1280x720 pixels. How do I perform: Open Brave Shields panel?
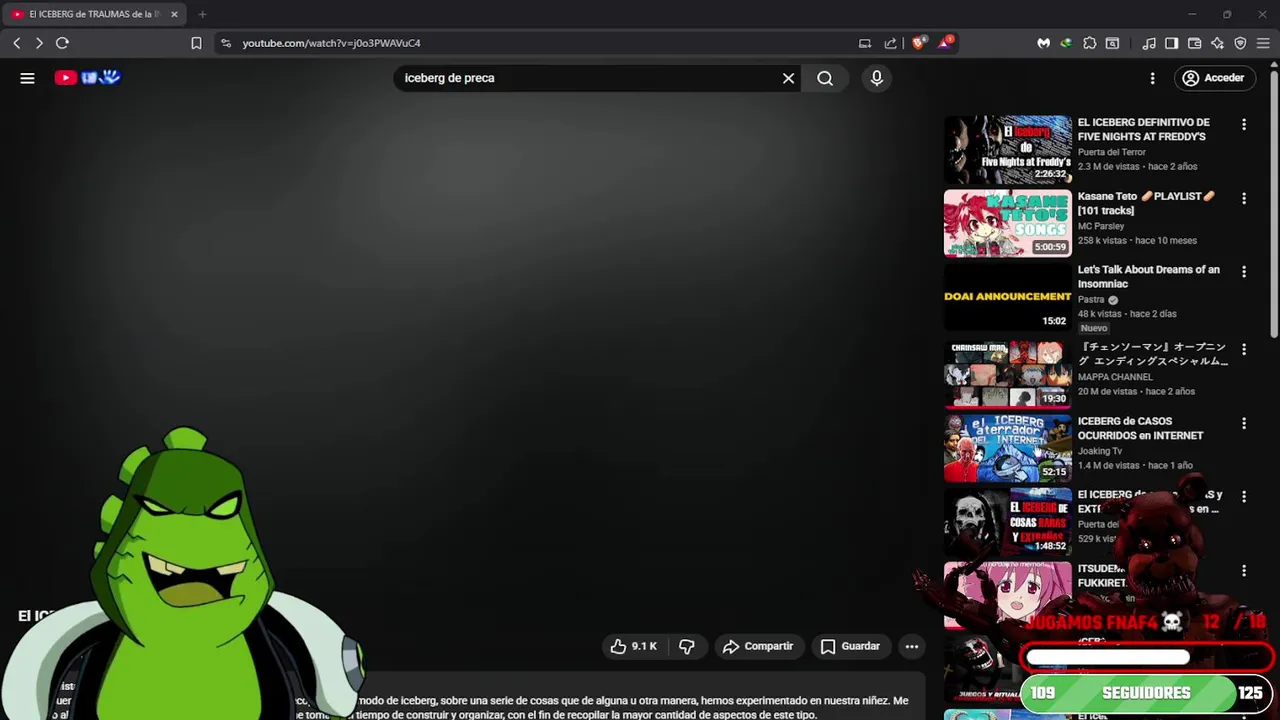click(919, 43)
